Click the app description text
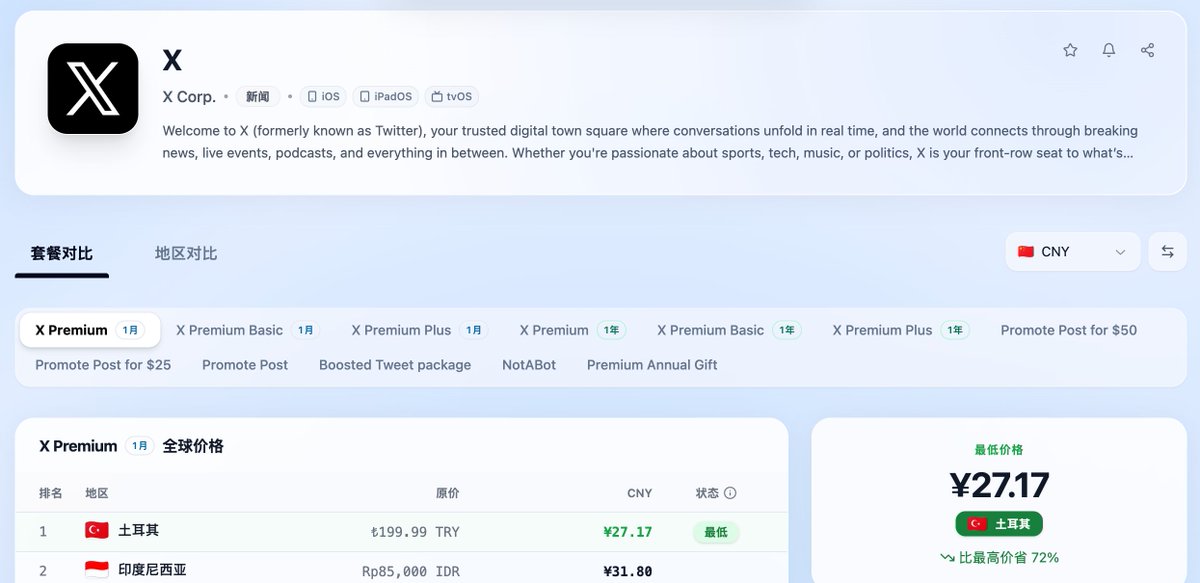Screen dimensions: 1200x583 [650, 142]
